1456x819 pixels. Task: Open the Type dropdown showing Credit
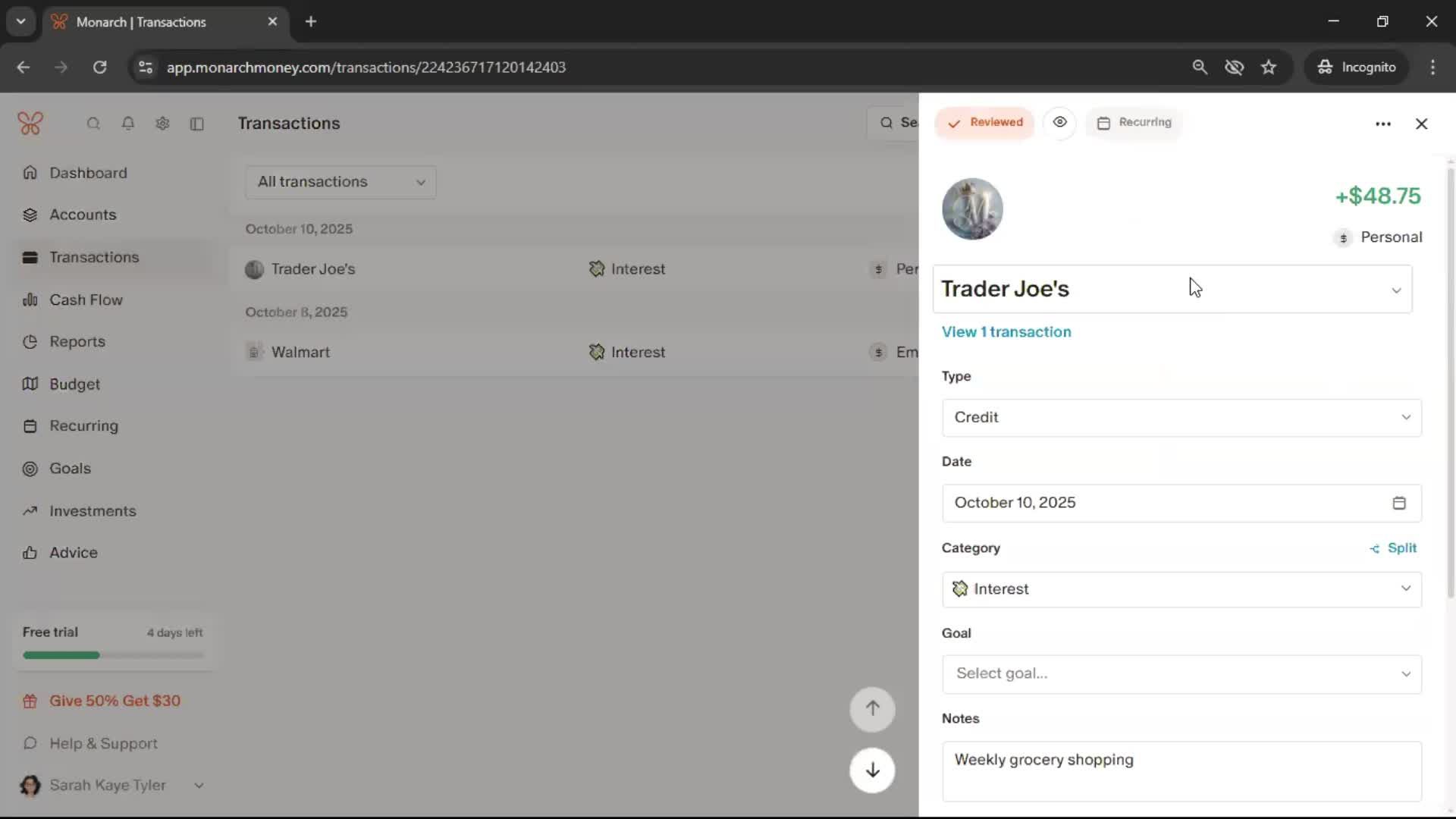click(1181, 418)
